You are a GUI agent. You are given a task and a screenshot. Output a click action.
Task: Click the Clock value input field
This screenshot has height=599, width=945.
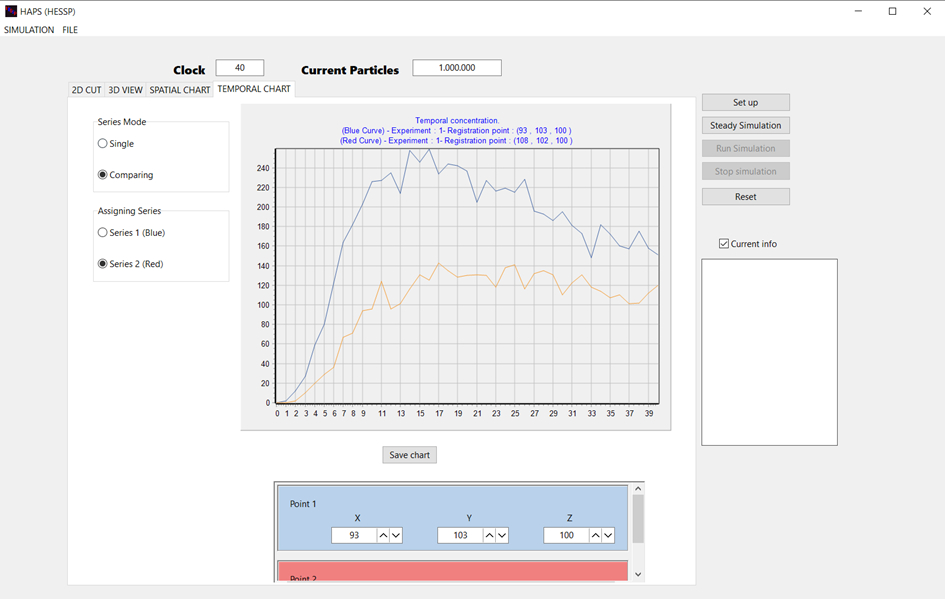tap(240, 68)
